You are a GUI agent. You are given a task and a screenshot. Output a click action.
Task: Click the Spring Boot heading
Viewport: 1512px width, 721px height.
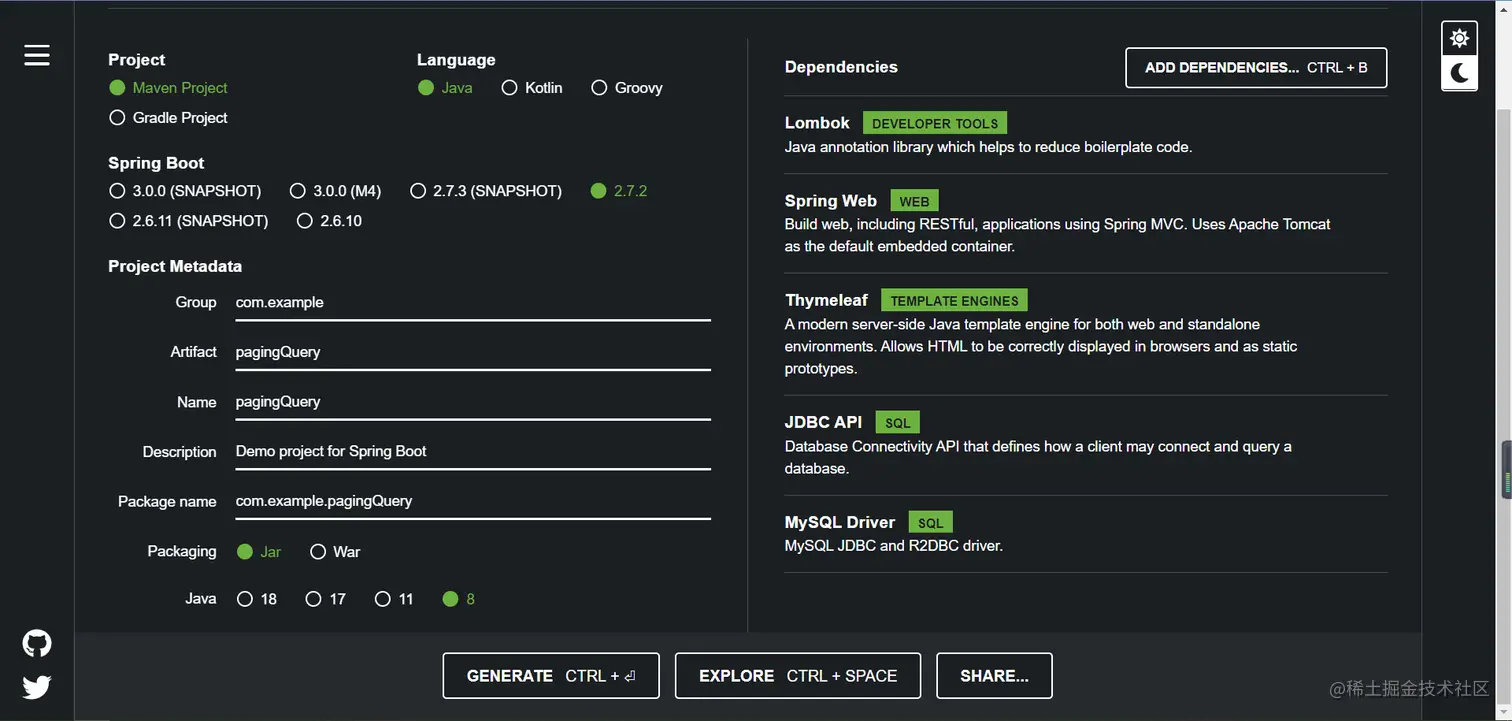click(156, 163)
